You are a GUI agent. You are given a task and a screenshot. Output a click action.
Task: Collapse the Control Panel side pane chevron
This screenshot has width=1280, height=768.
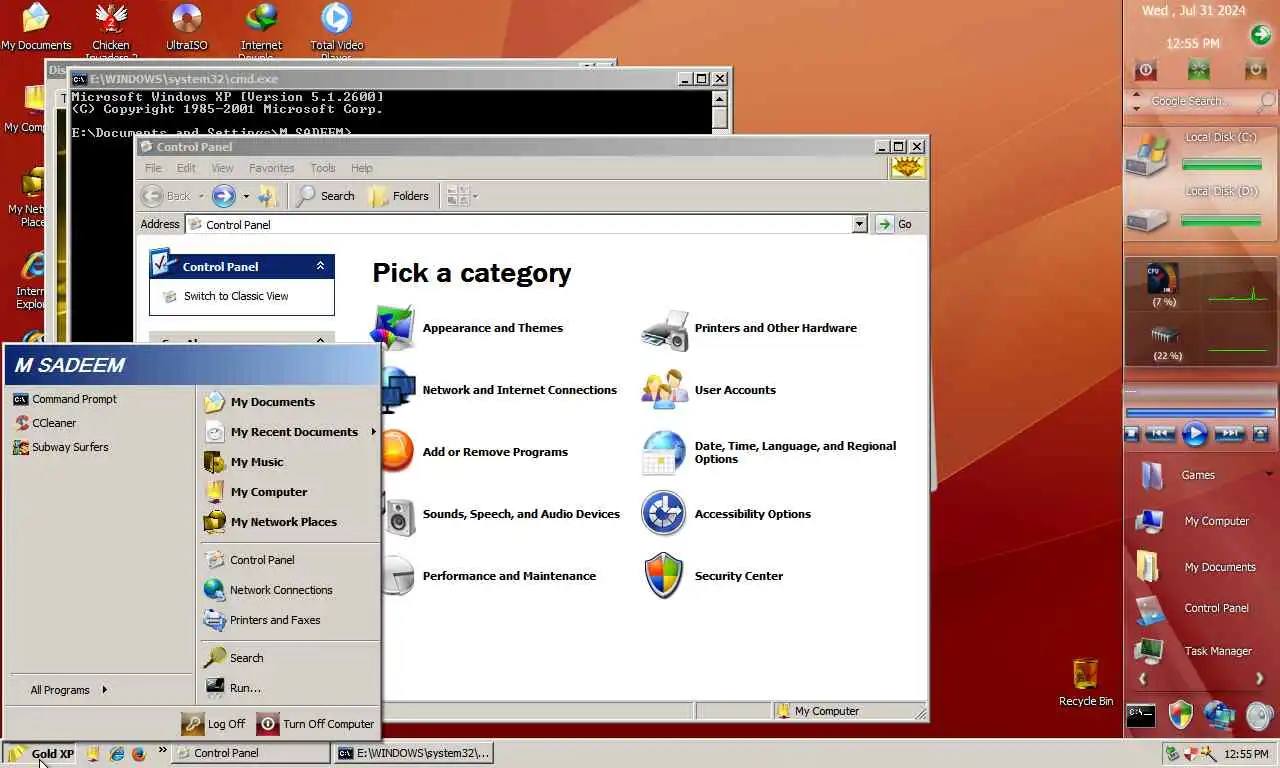click(x=320, y=266)
